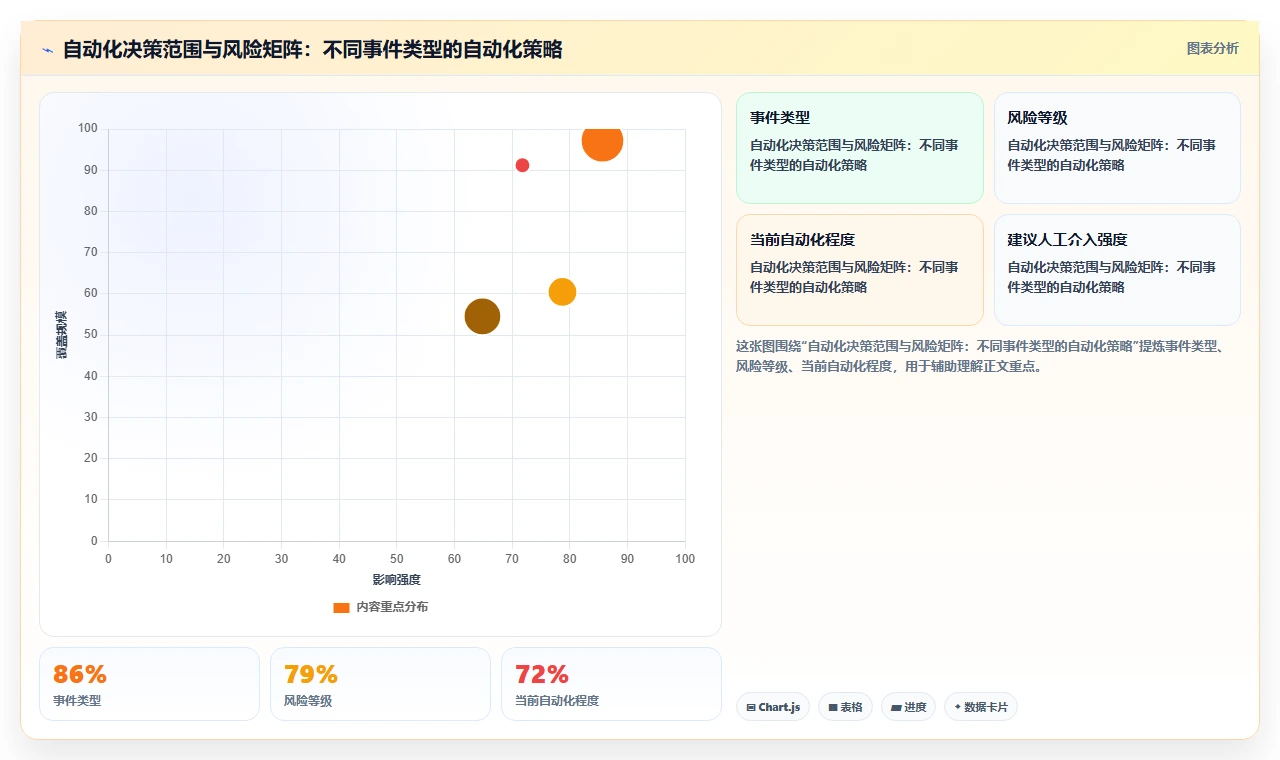Click the main title 自动化决策范围与风险矩阵

tap(312, 49)
